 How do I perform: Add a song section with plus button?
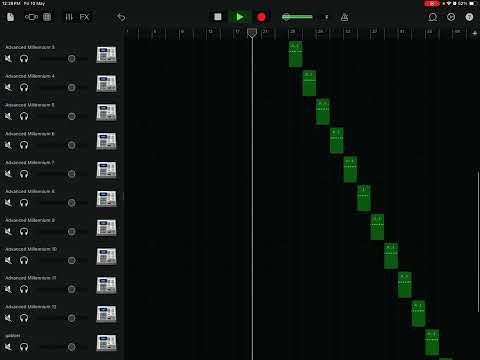tap(475, 33)
